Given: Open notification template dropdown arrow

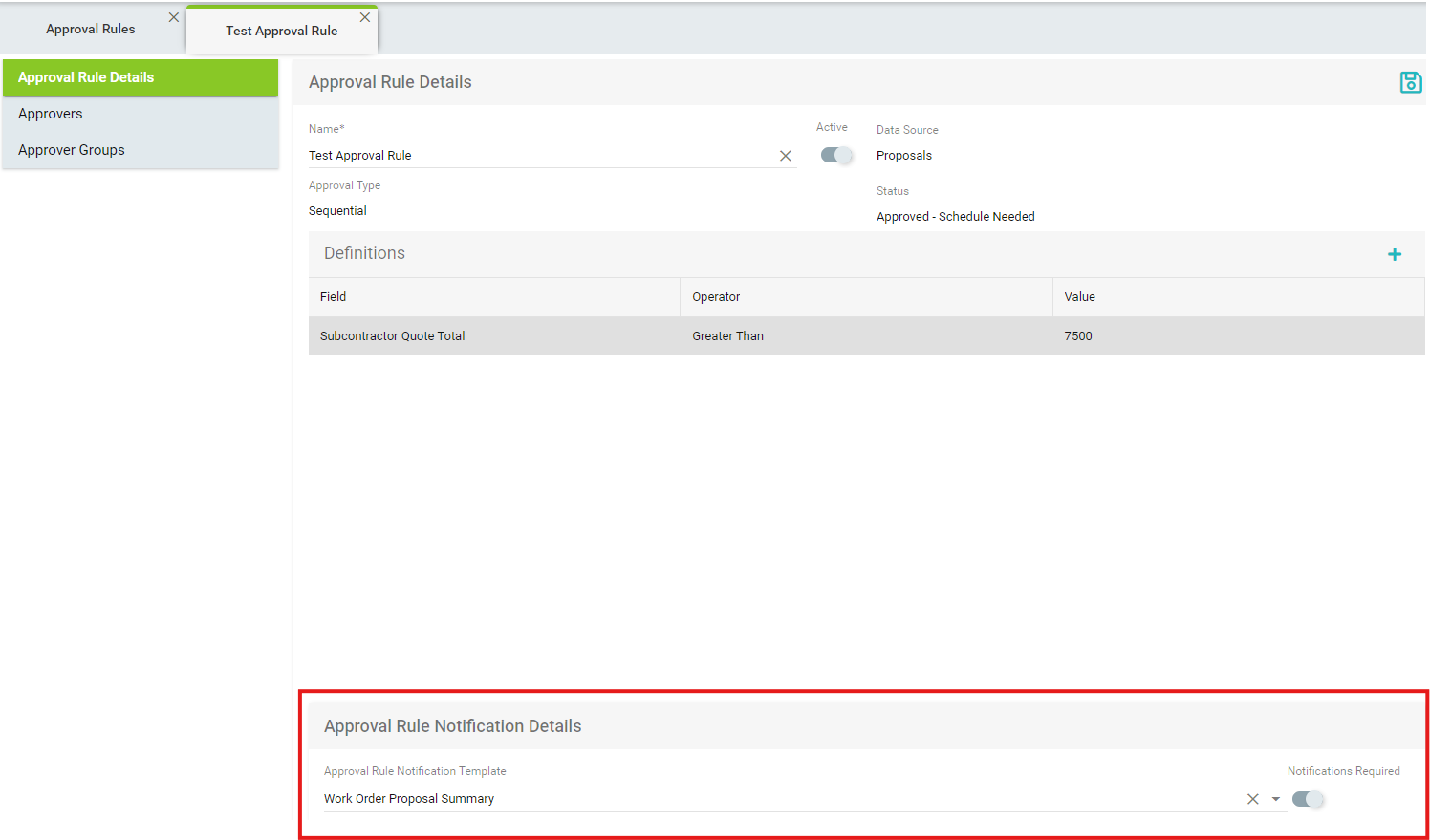Looking at the screenshot, I should pos(1275,799).
